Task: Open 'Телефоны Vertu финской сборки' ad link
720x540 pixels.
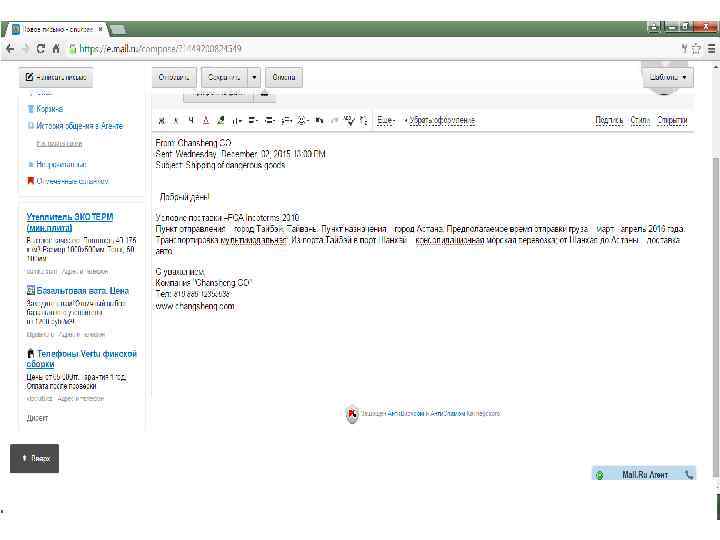Action: [82, 359]
